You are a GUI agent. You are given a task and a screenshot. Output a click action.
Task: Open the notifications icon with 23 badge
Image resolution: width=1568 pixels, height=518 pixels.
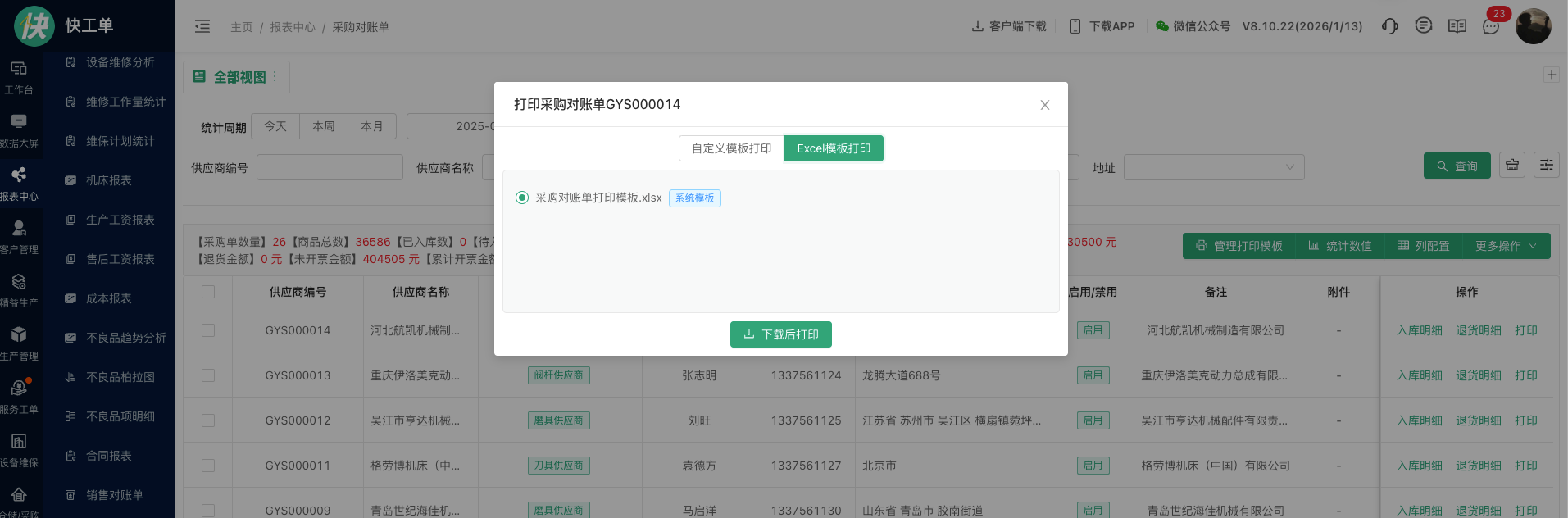pyautogui.click(x=1491, y=26)
